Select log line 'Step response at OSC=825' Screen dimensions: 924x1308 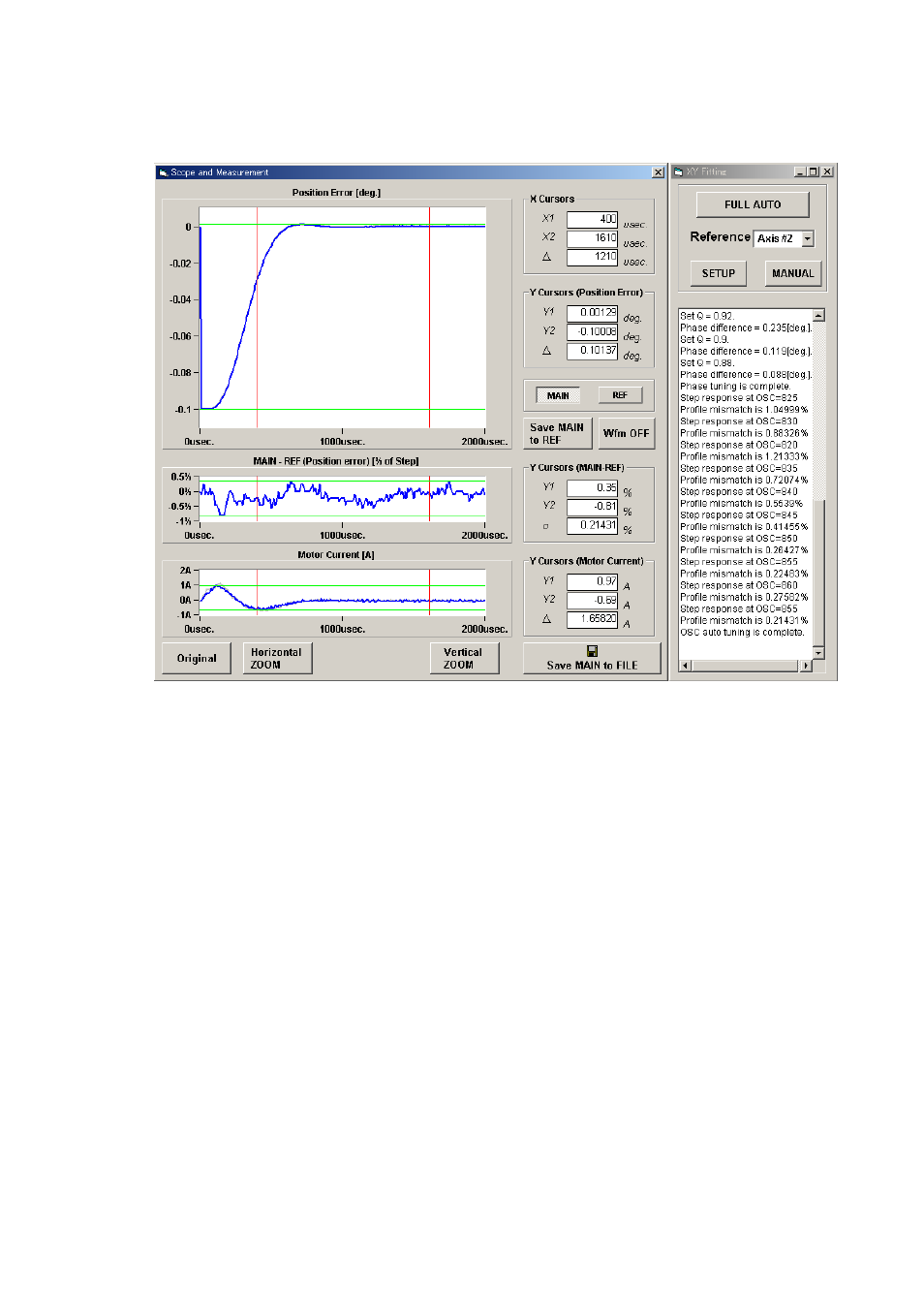[x=739, y=398]
